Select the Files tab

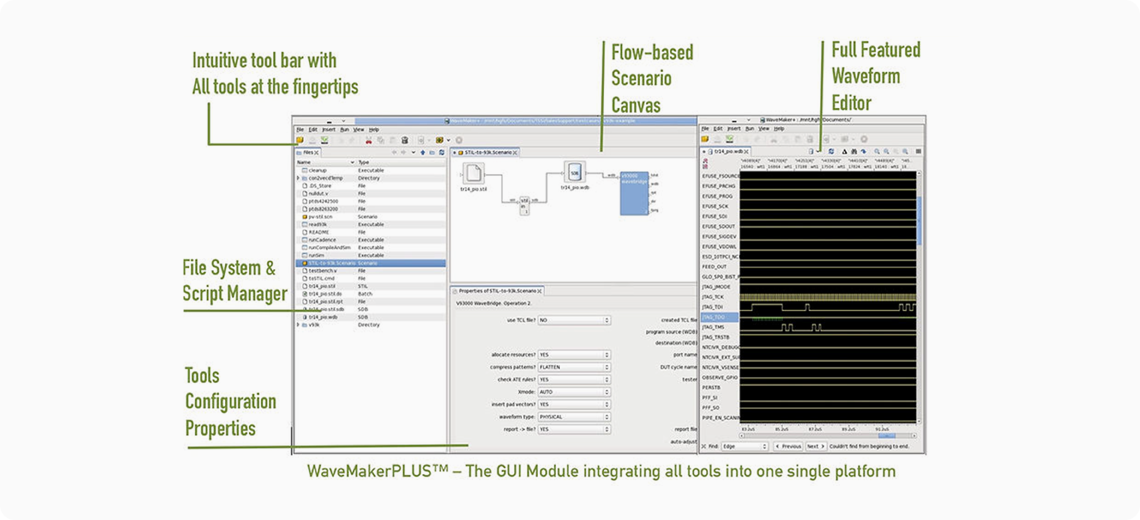308,153
